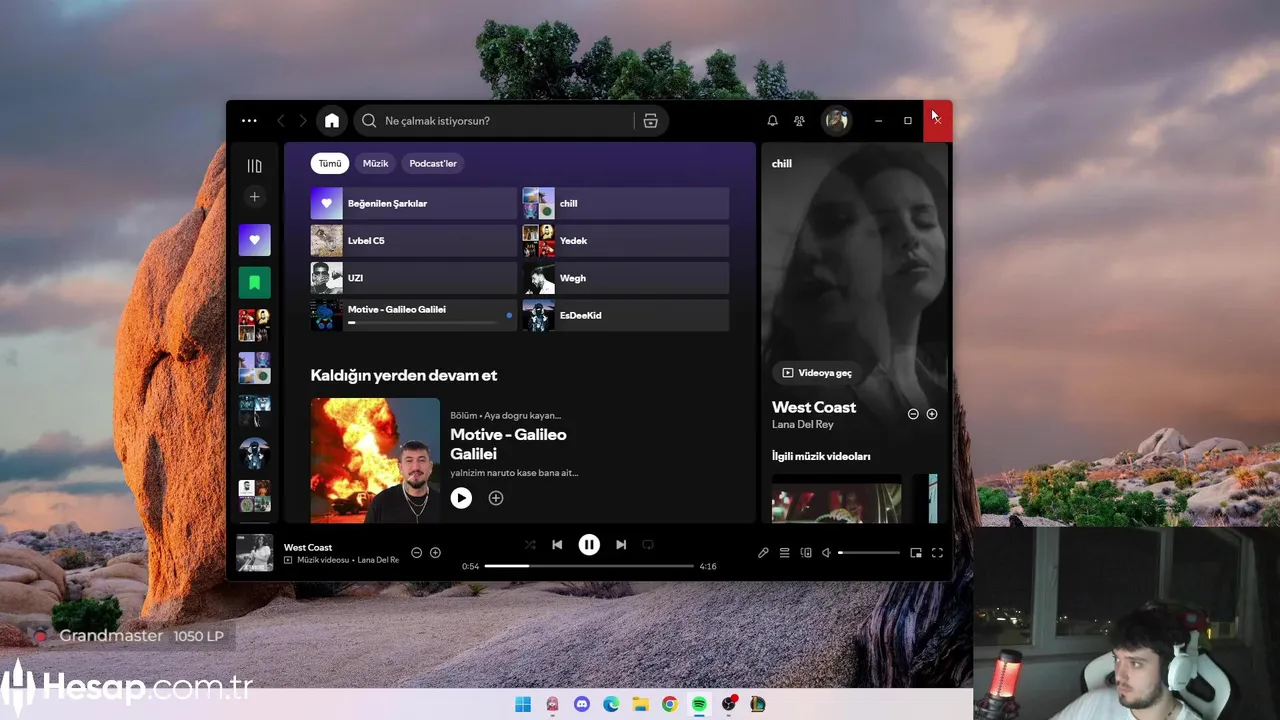Collapse the Your Library sidebar
Screen dimensions: 1280x720
pos(255,166)
